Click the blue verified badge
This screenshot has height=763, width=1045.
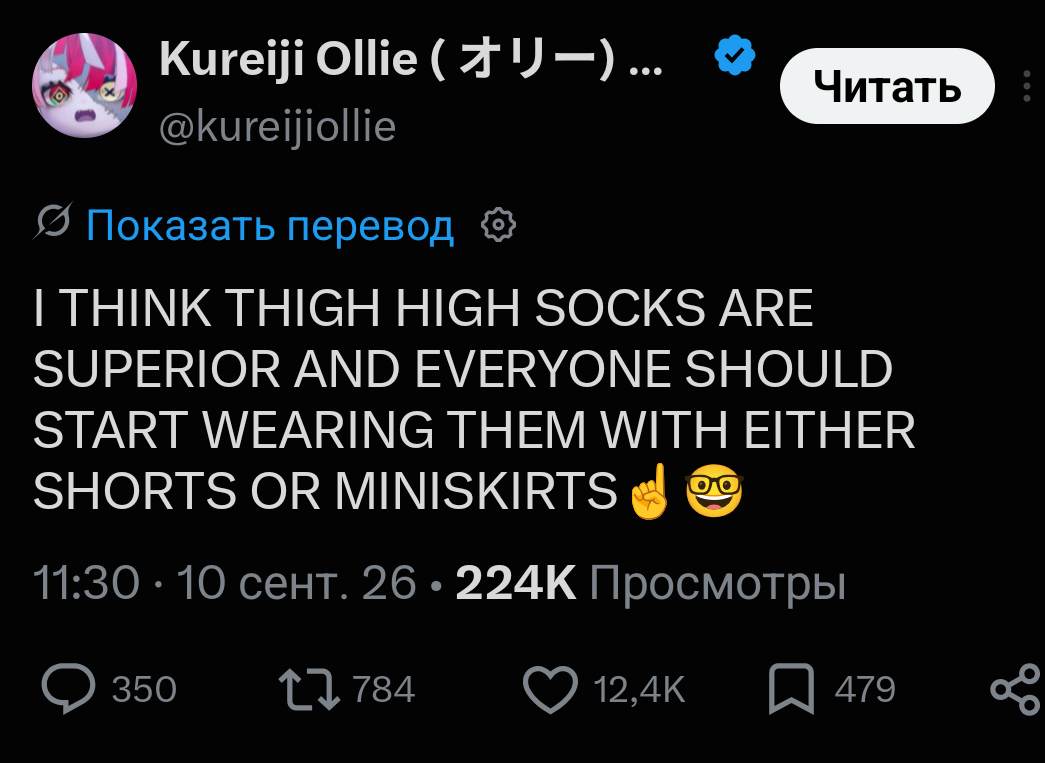pyautogui.click(x=734, y=55)
